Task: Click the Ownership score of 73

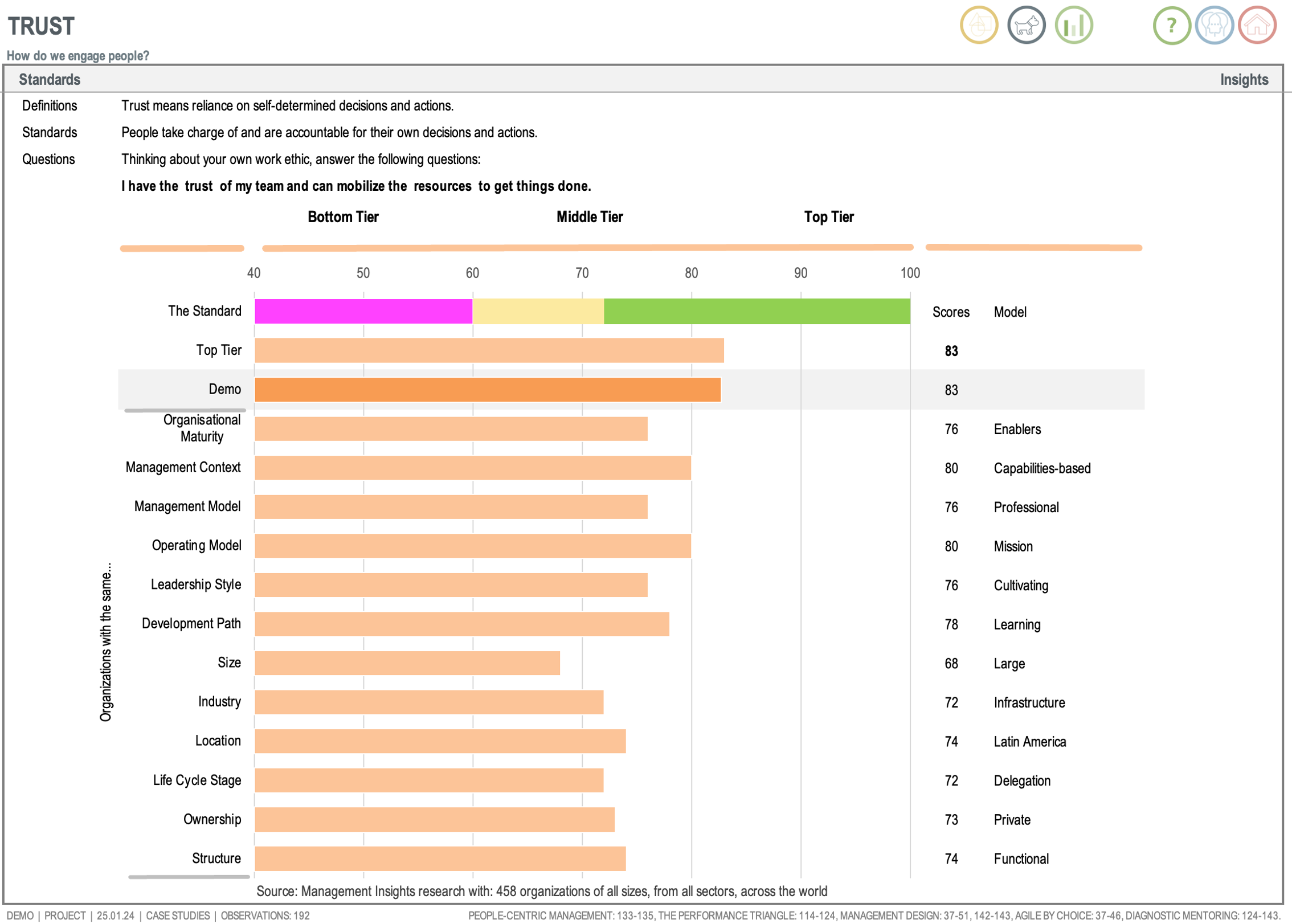Action: (x=951, y=820)
